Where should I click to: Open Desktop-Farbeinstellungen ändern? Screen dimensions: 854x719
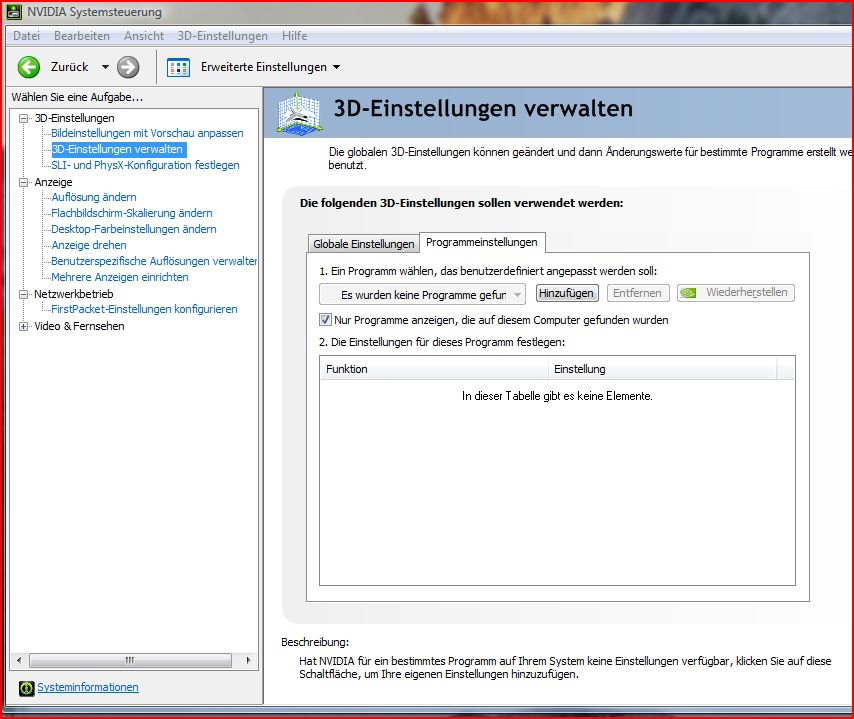coord(133,229)
